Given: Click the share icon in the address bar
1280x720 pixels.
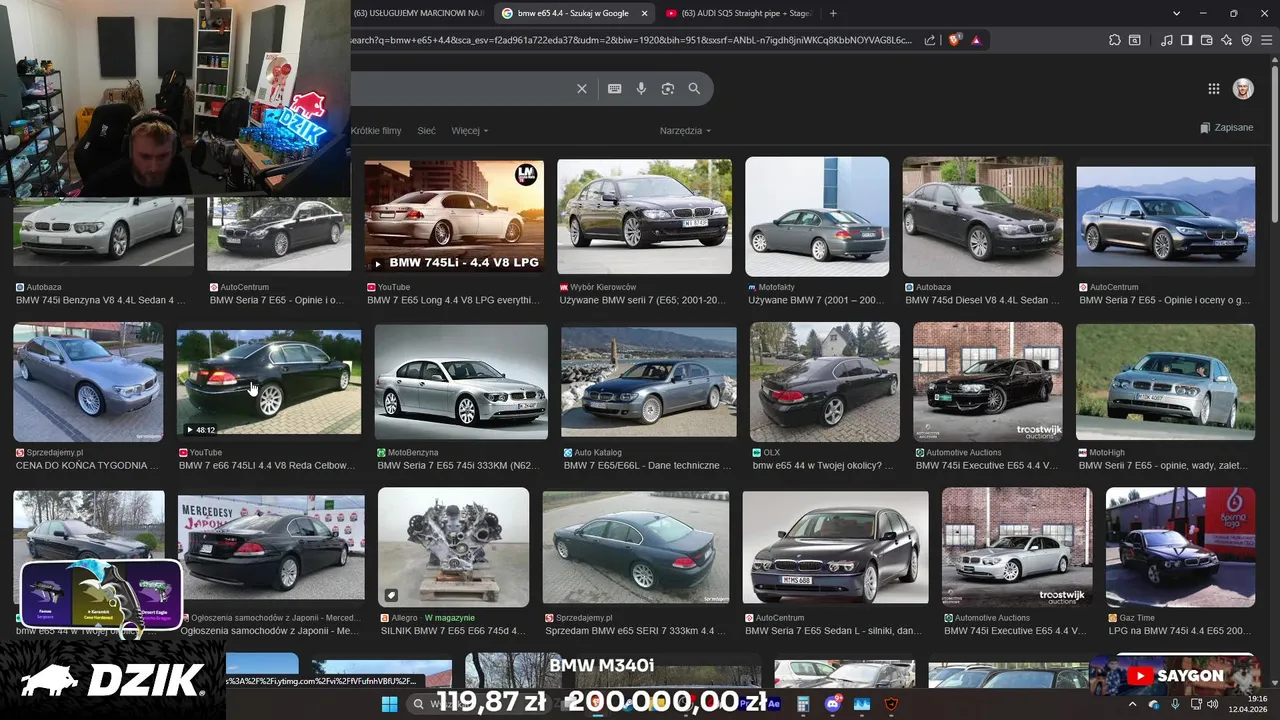Looking at the screenshot, I should 930,40.
